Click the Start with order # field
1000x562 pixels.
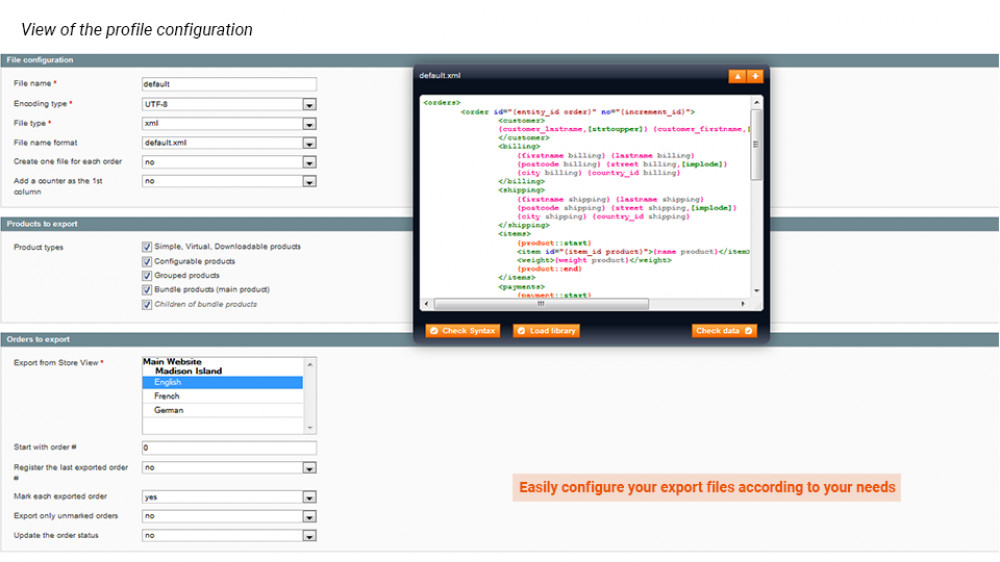click(229, 448)
